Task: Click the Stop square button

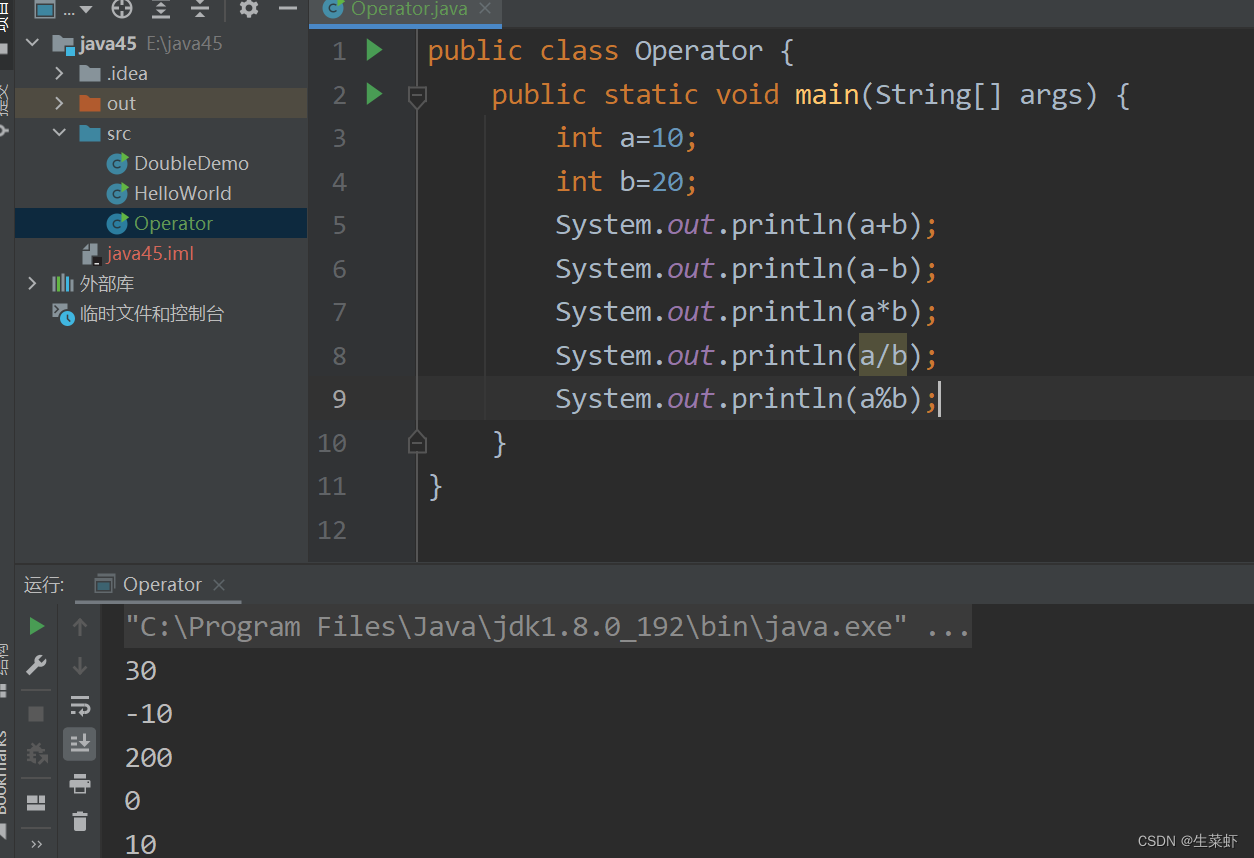Action: 36,713
